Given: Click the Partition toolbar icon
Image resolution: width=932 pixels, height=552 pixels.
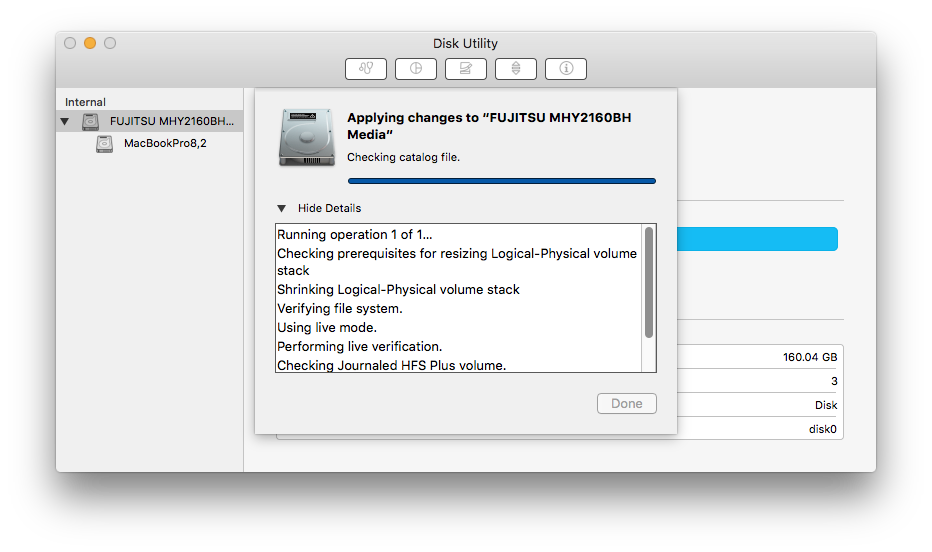Looking at the screenshot, I should (x=415, y=68).
